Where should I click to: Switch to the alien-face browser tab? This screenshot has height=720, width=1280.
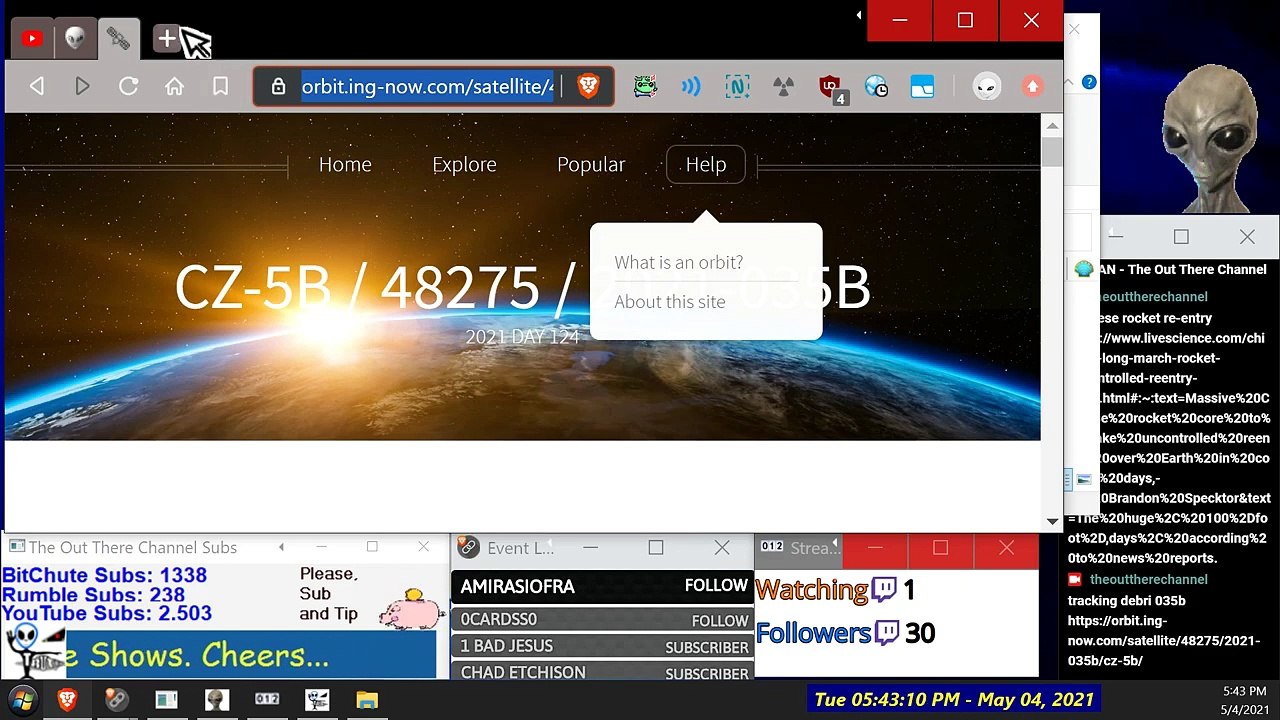click(75, 39)
